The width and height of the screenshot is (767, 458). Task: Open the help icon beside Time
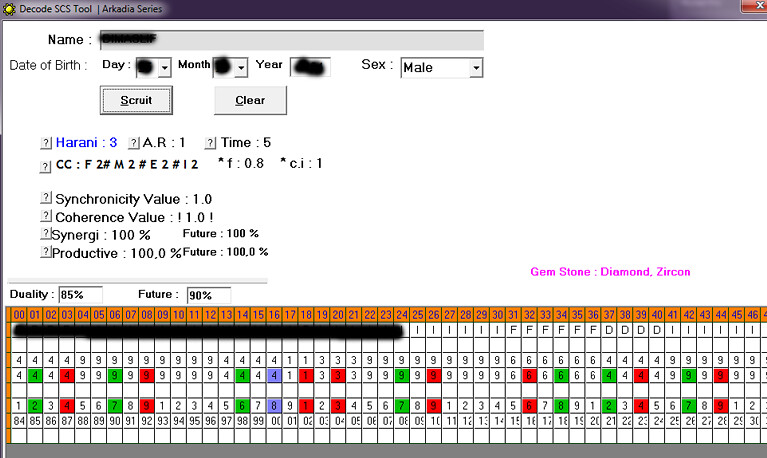[210, 143]
